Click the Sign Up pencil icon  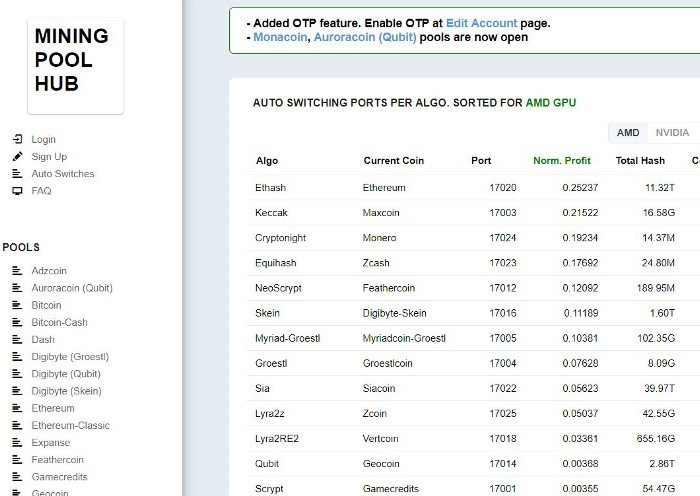point(17,157)
